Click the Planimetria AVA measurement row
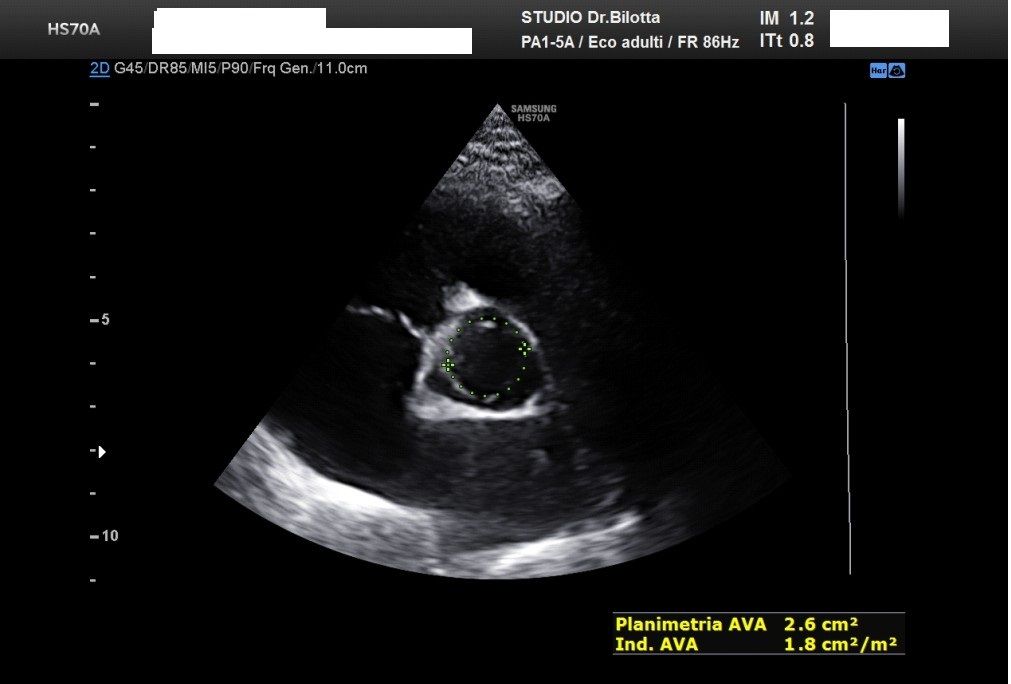The image size is (1011, 684). tap(758, 624)
